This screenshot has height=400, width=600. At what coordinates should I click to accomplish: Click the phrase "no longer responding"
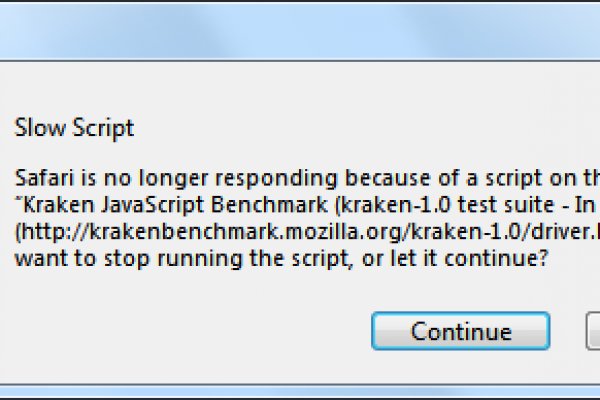(x=164, y=180)
